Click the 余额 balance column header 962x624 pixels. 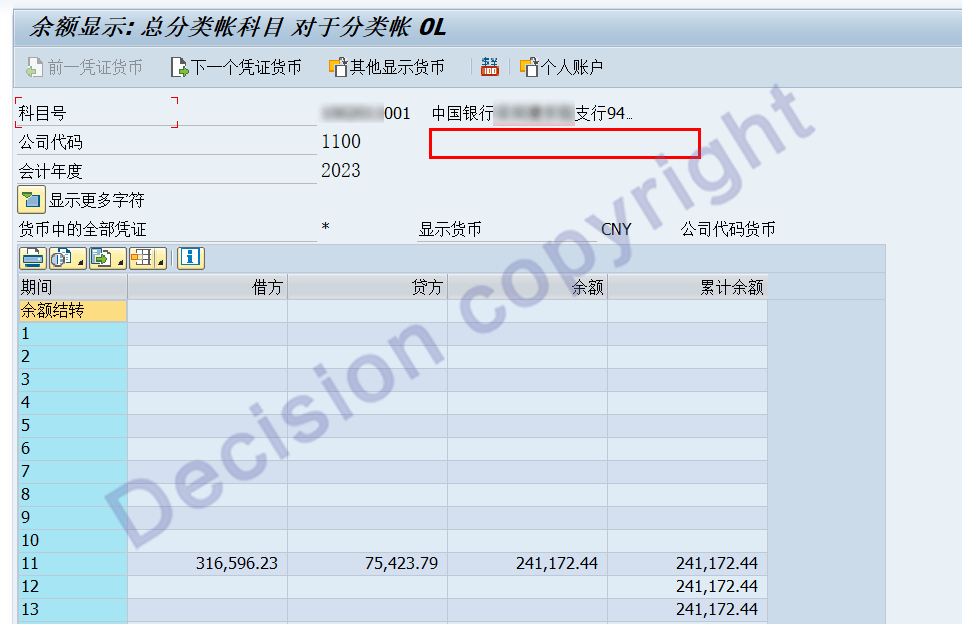pyautogui.click(x=528, y=287)
